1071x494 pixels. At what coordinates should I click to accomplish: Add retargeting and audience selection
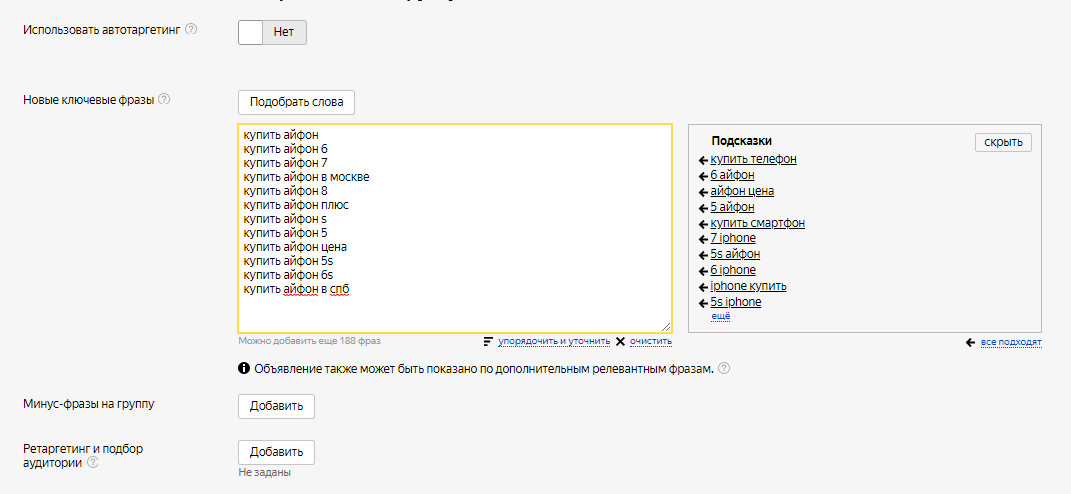[276, 452]
